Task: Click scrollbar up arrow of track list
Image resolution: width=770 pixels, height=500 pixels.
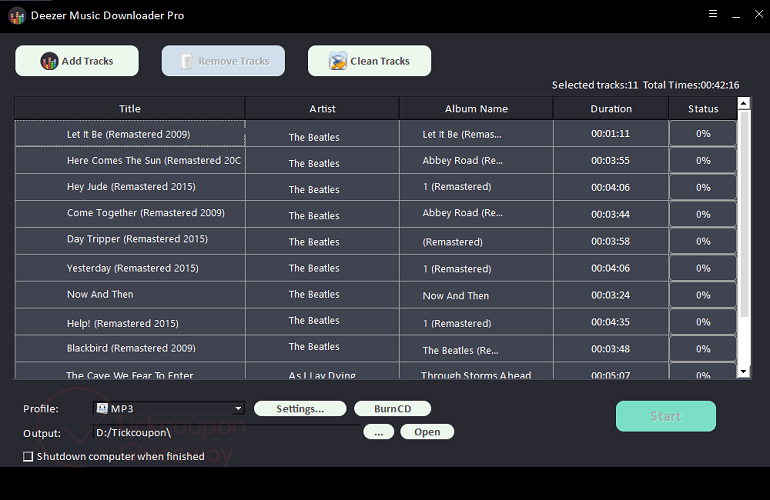Action: click(743, 103)
